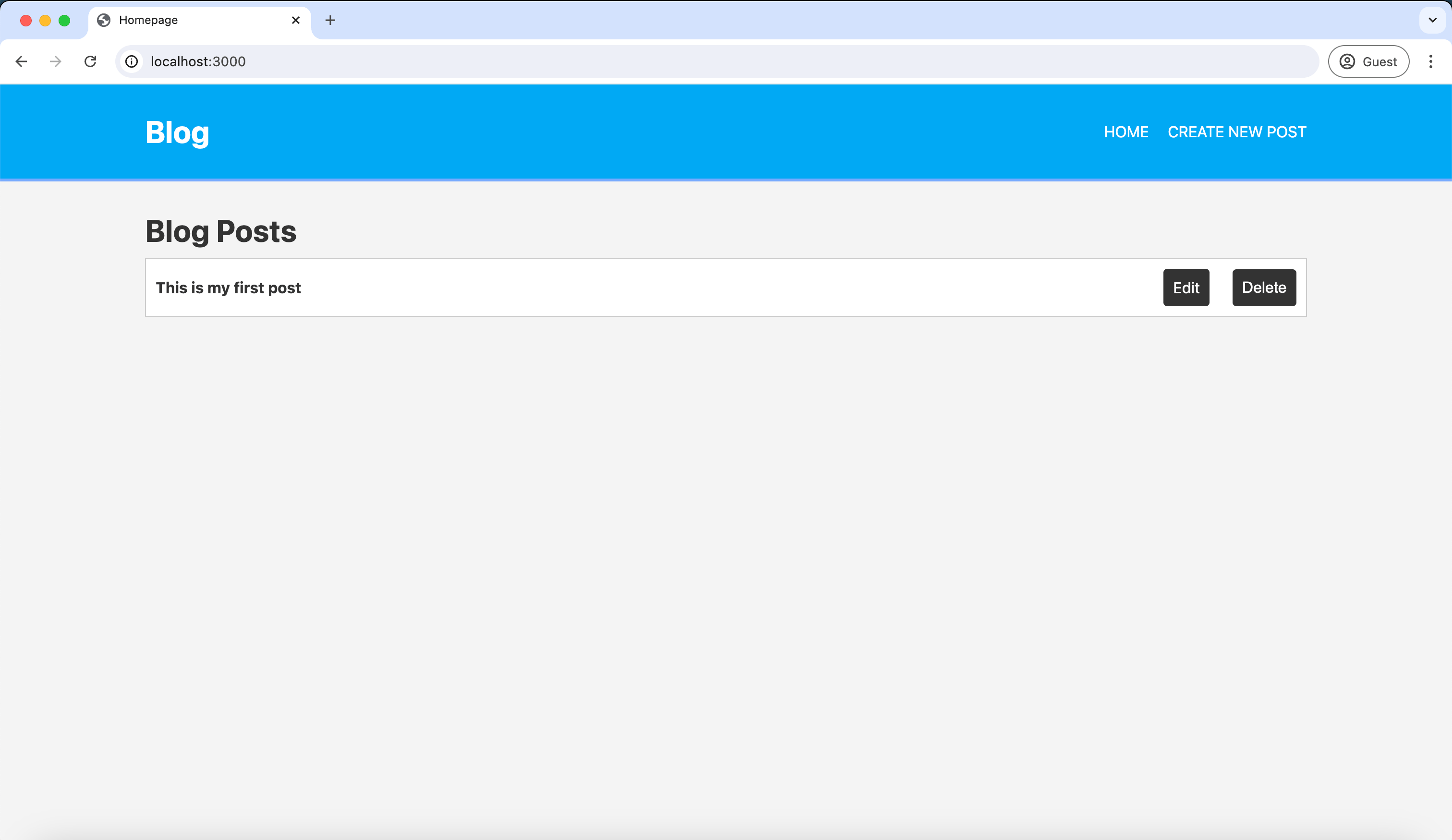Close the Homepage tab
Viewport: 1452px width, 840px height.
click(296, 21)
